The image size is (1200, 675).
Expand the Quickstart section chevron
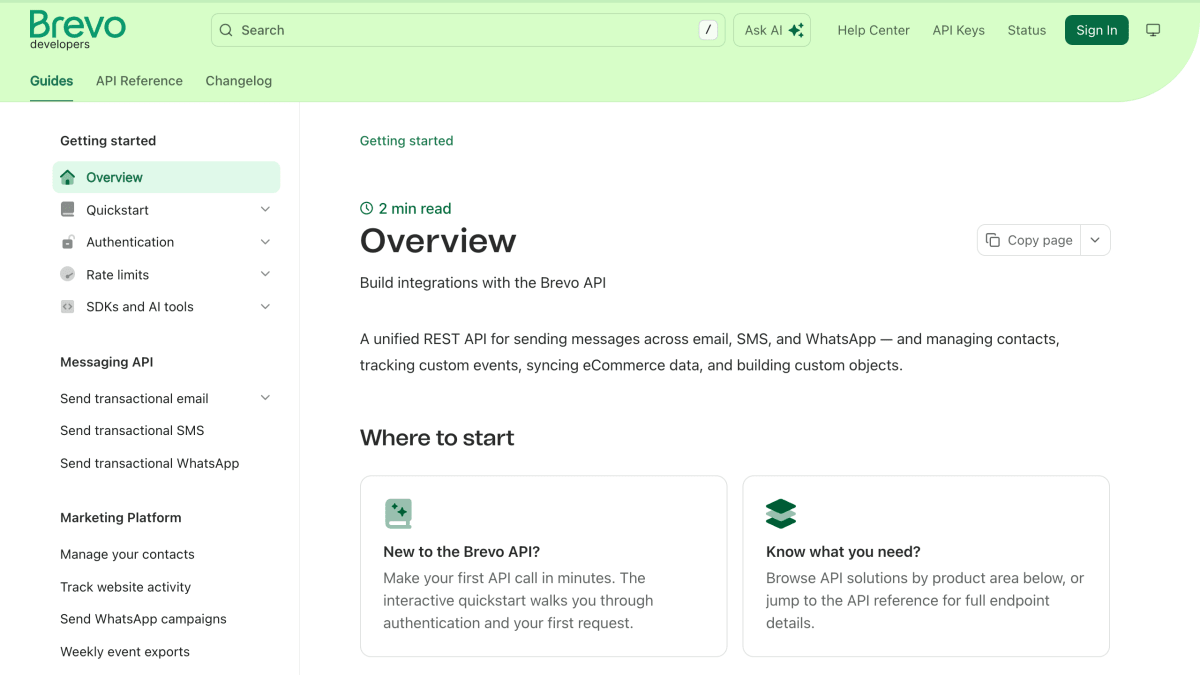(265, 209)
